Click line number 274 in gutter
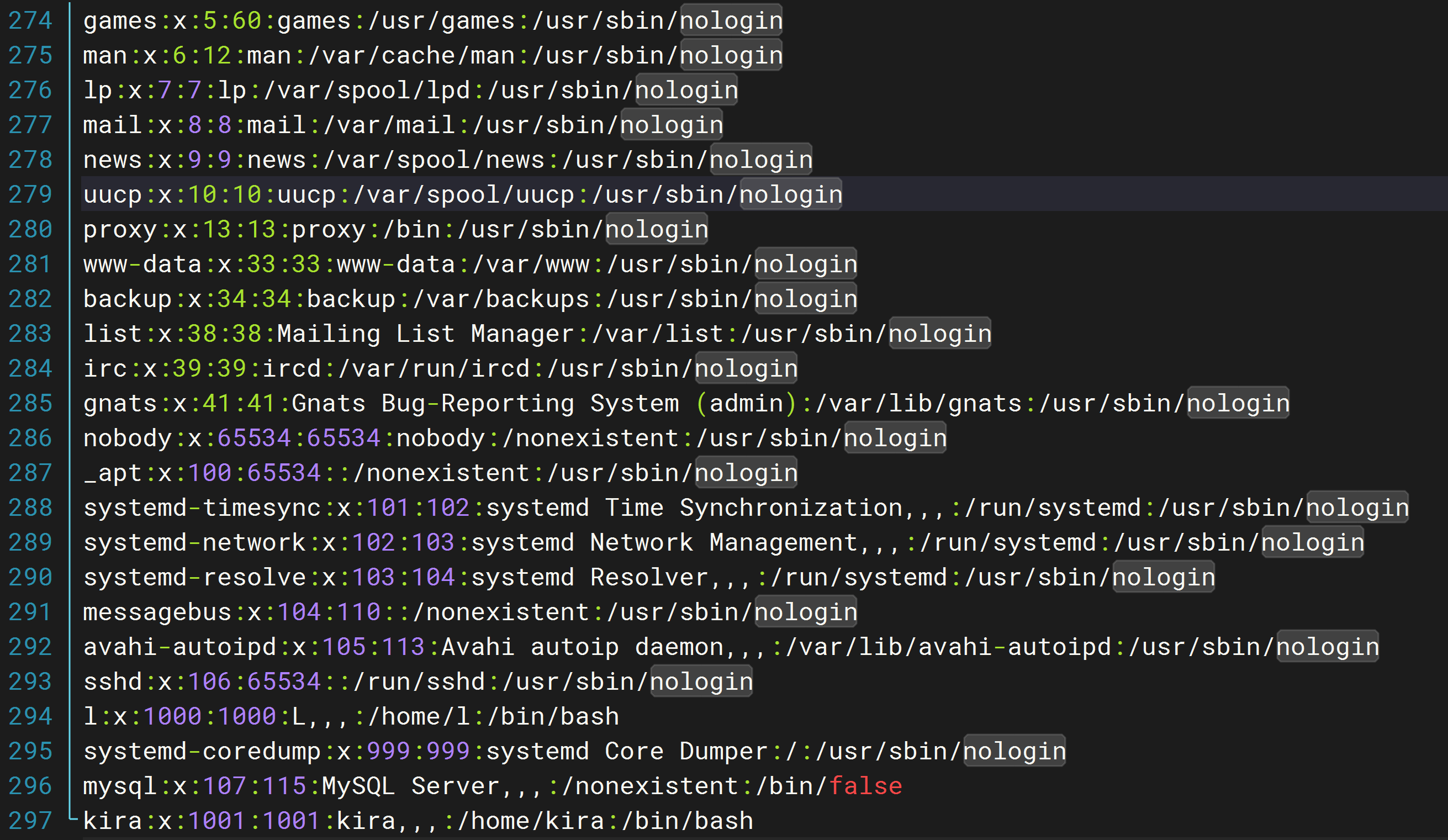Screen dimensions: 1448x840 click(x=30, y=20)
